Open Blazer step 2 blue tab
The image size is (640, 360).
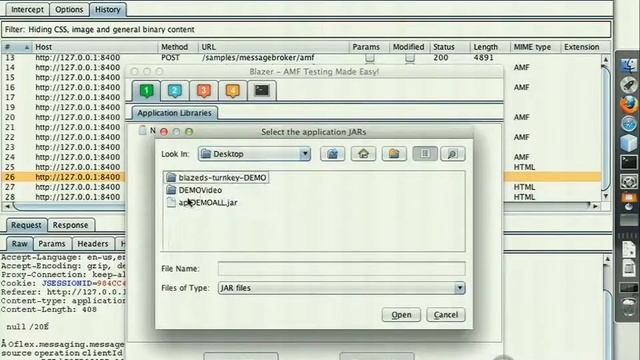click(175, 91)
